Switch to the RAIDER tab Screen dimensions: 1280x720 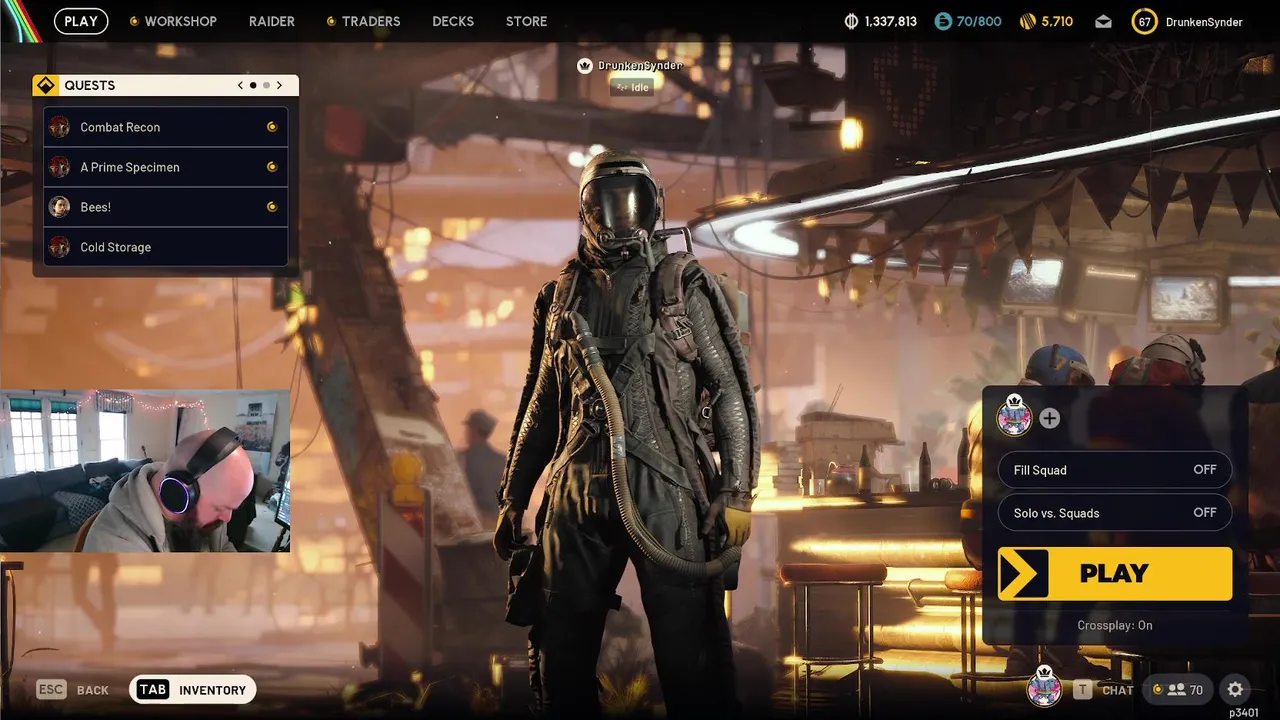pos(272,21)
